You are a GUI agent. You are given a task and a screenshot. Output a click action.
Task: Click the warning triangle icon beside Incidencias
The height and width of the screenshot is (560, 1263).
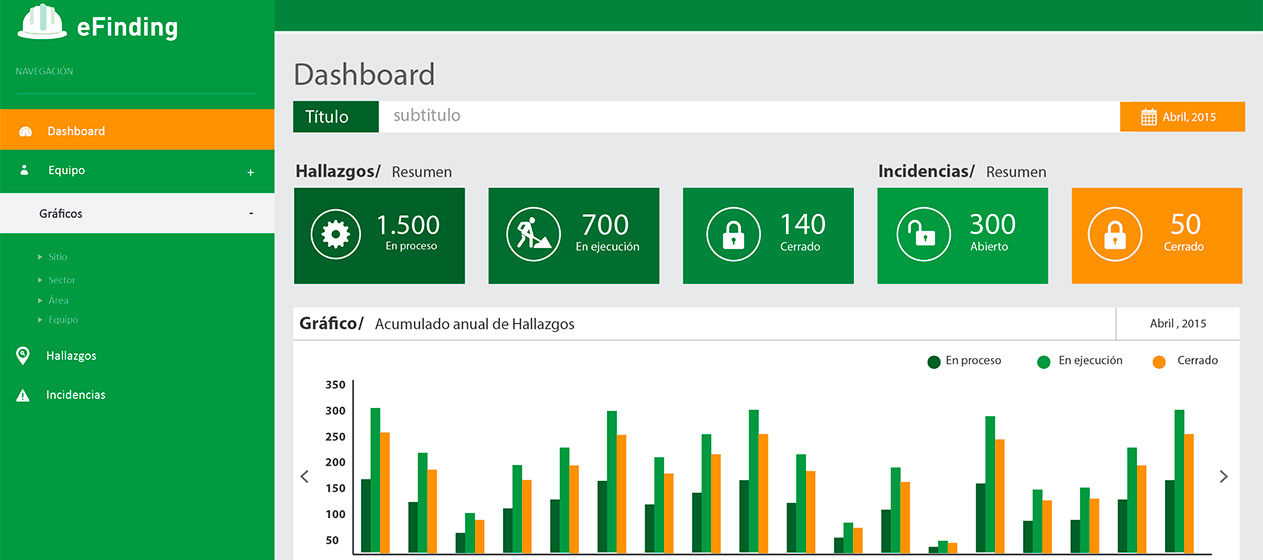click(23, 396)
